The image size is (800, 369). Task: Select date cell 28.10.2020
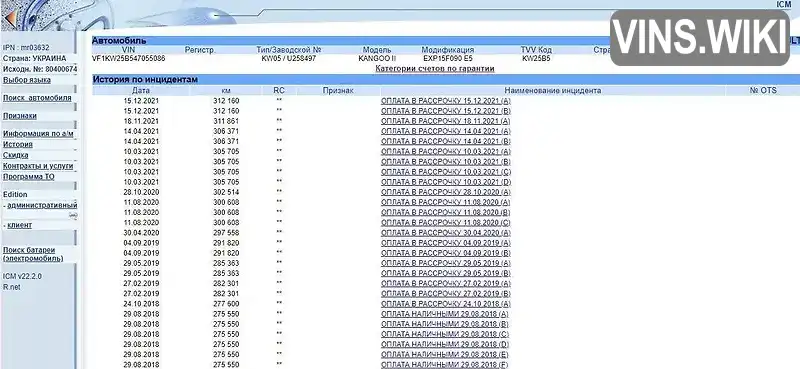(141, 192)
